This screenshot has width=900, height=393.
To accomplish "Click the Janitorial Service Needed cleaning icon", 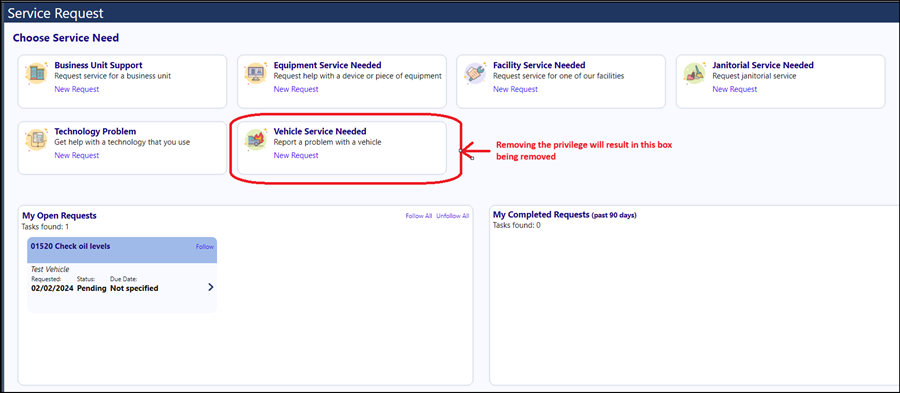I will (x=694, y=73).
